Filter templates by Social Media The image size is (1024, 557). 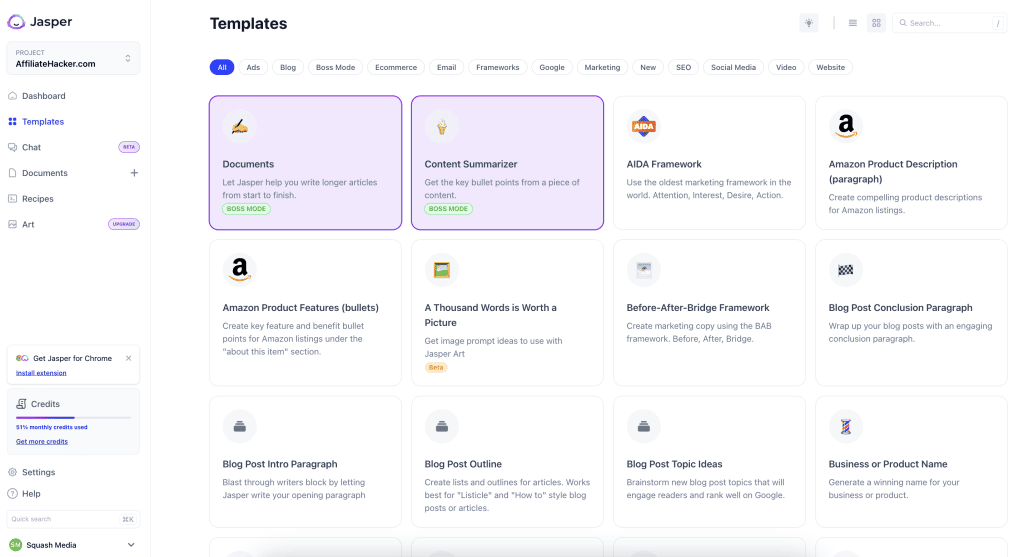pyautogui.click(x=733, y=67)
